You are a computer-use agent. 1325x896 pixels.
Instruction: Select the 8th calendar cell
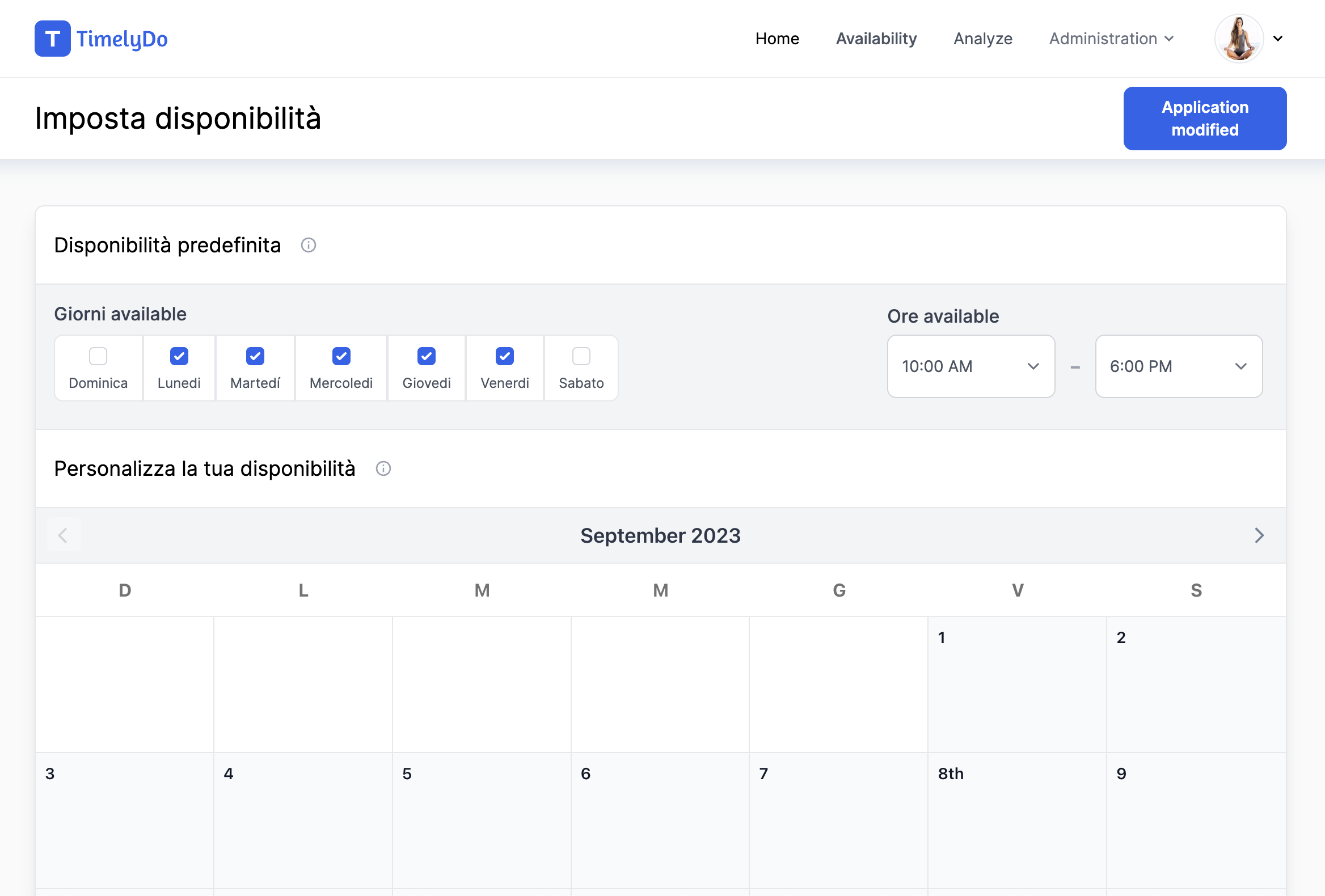1017,820
